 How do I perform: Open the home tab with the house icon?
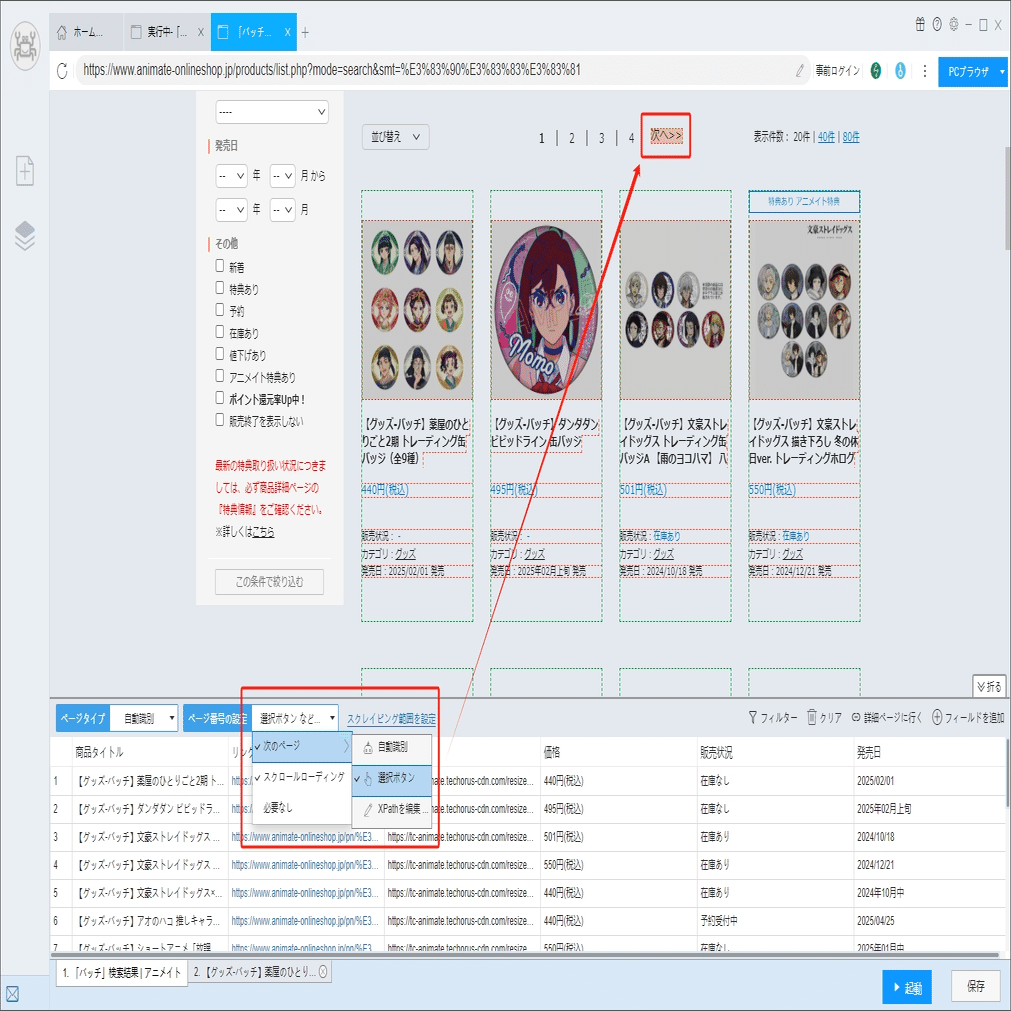click(x=80, y=32)
